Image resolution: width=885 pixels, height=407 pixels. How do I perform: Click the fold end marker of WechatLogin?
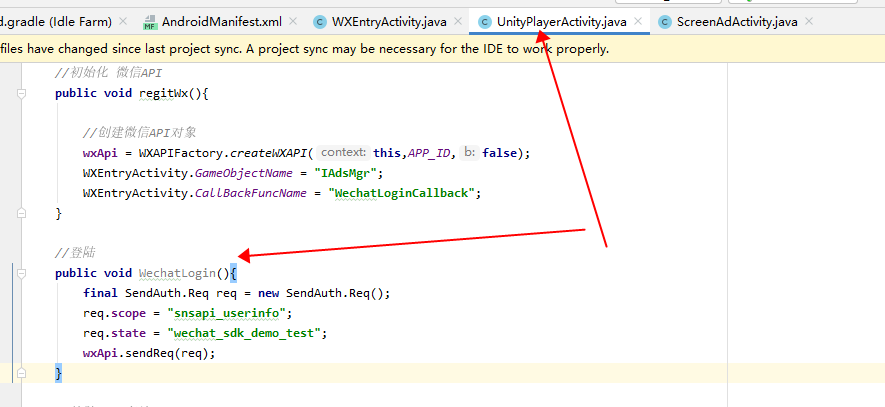coord(21,373)
